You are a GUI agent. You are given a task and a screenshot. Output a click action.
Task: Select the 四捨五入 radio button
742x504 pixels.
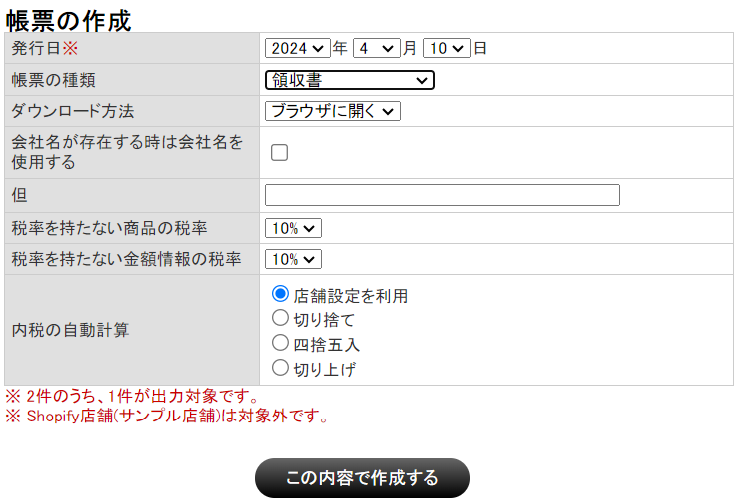[281, 343]
